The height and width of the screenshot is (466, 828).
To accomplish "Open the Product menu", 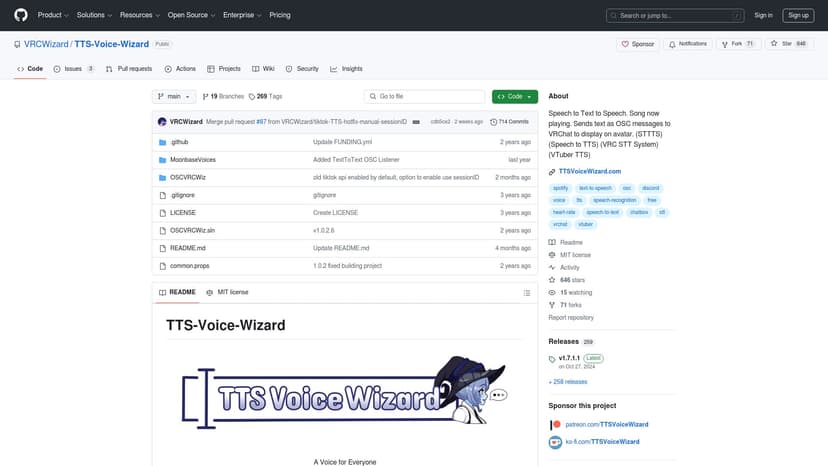I will click(53, 15).
